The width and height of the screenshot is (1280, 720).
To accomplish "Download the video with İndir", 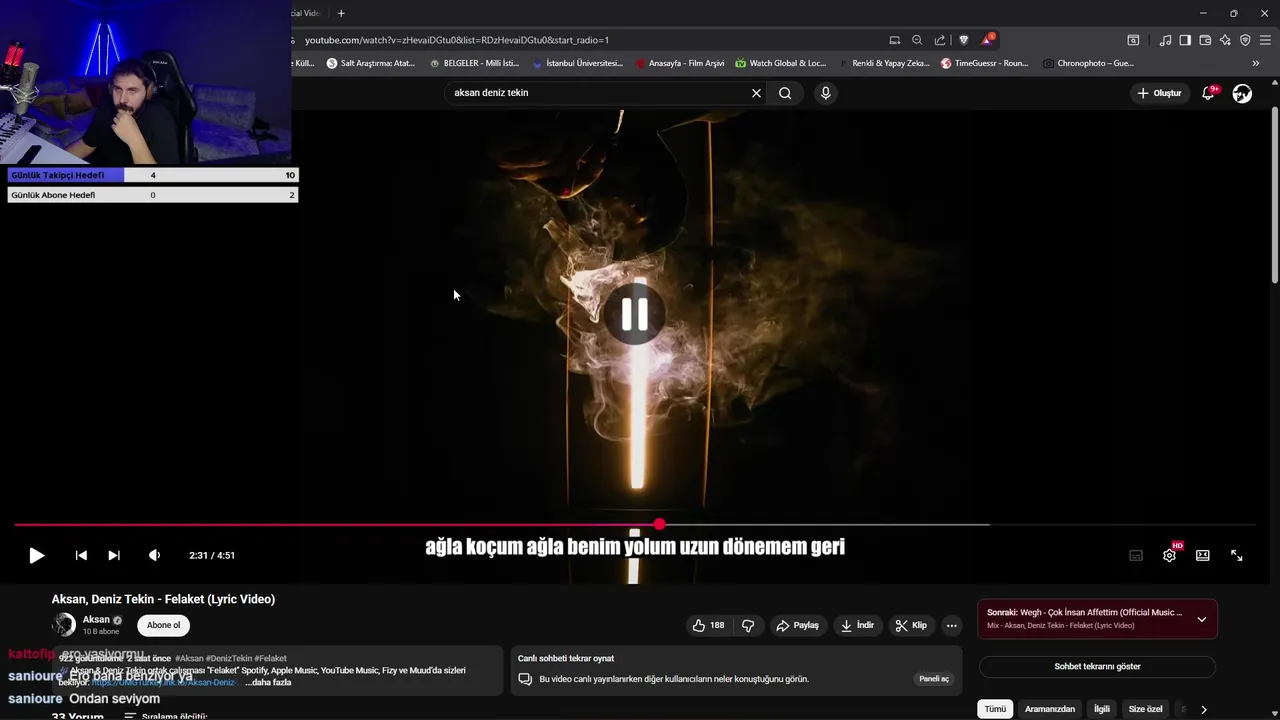I will pos(857,625).
